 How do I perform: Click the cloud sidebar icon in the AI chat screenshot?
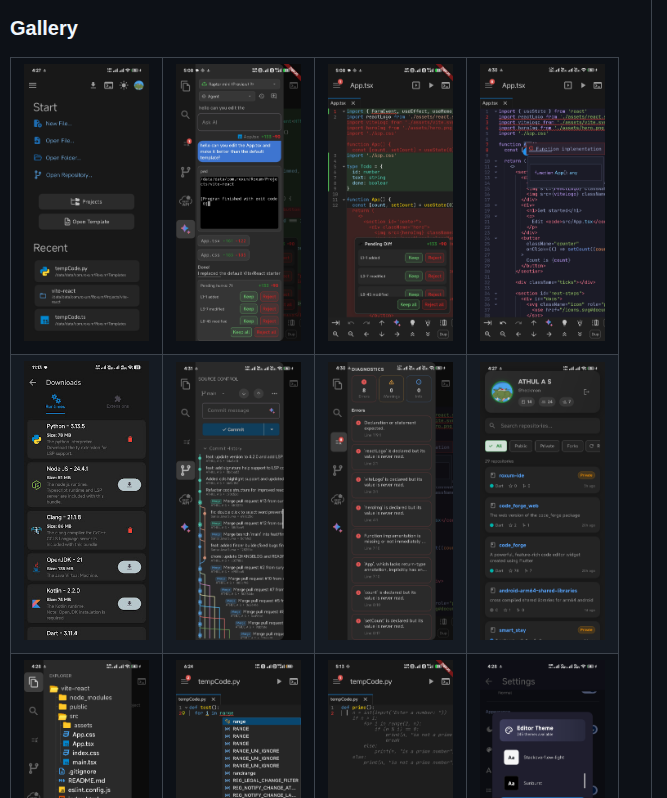[x=185, y=201]
